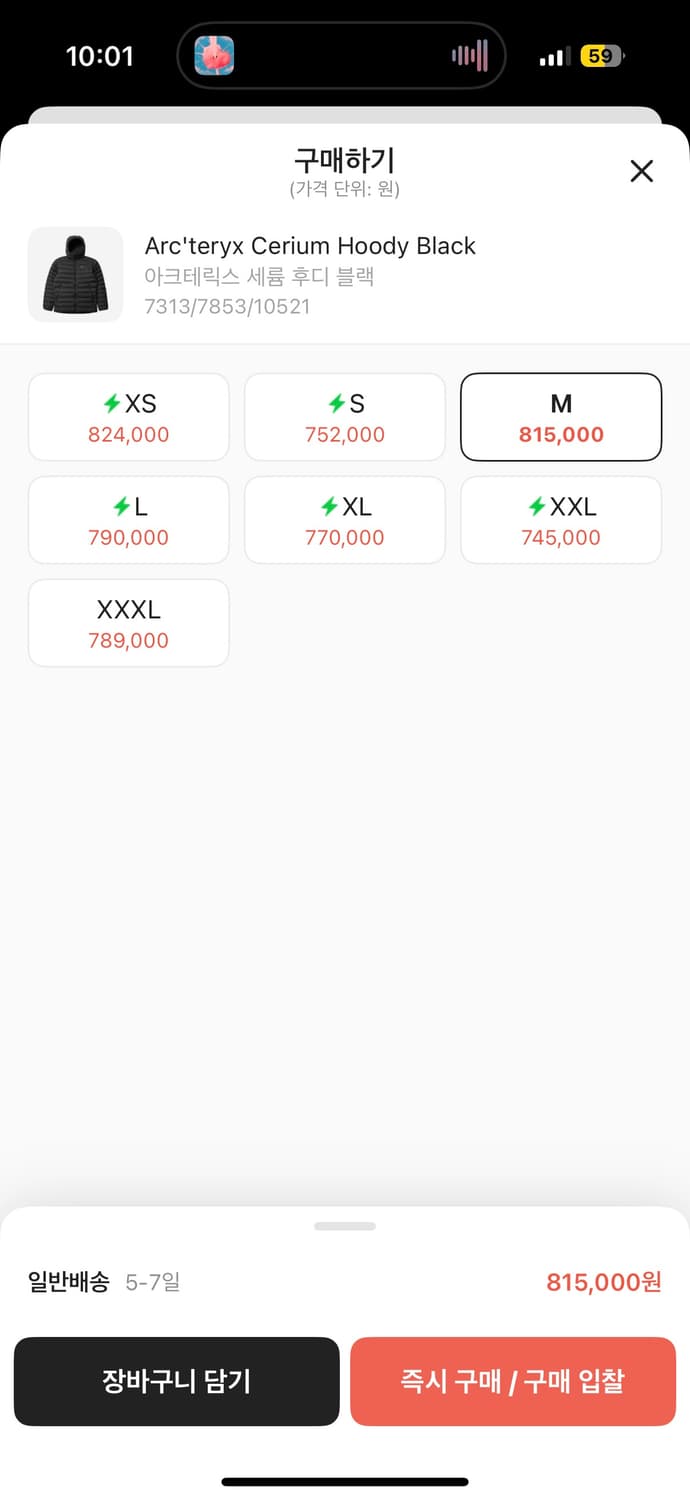The height and width of the screenshot is (1500, 690).
Task: Select the M size option
Action: coord(561,417)
